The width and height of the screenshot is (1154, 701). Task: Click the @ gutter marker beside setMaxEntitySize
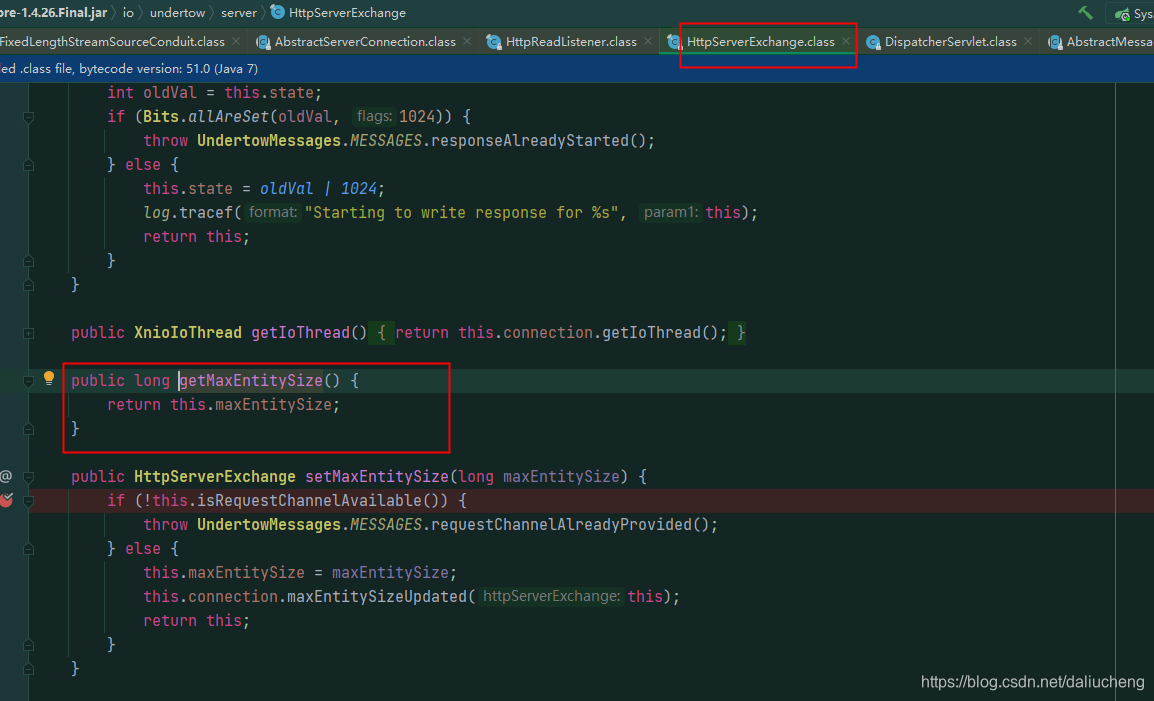tap(6, 476)
